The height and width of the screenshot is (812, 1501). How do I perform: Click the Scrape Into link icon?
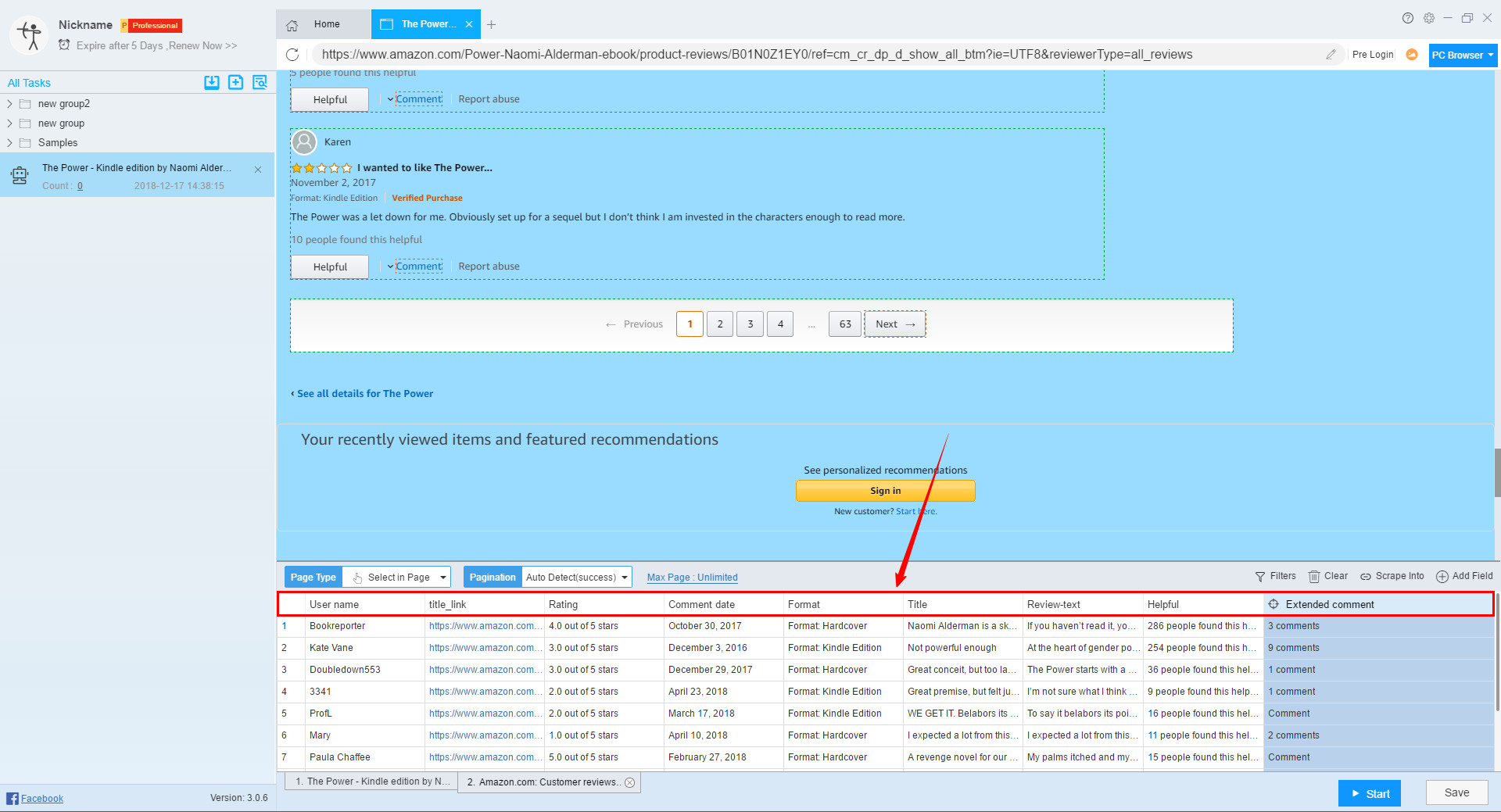point(1366,577)
